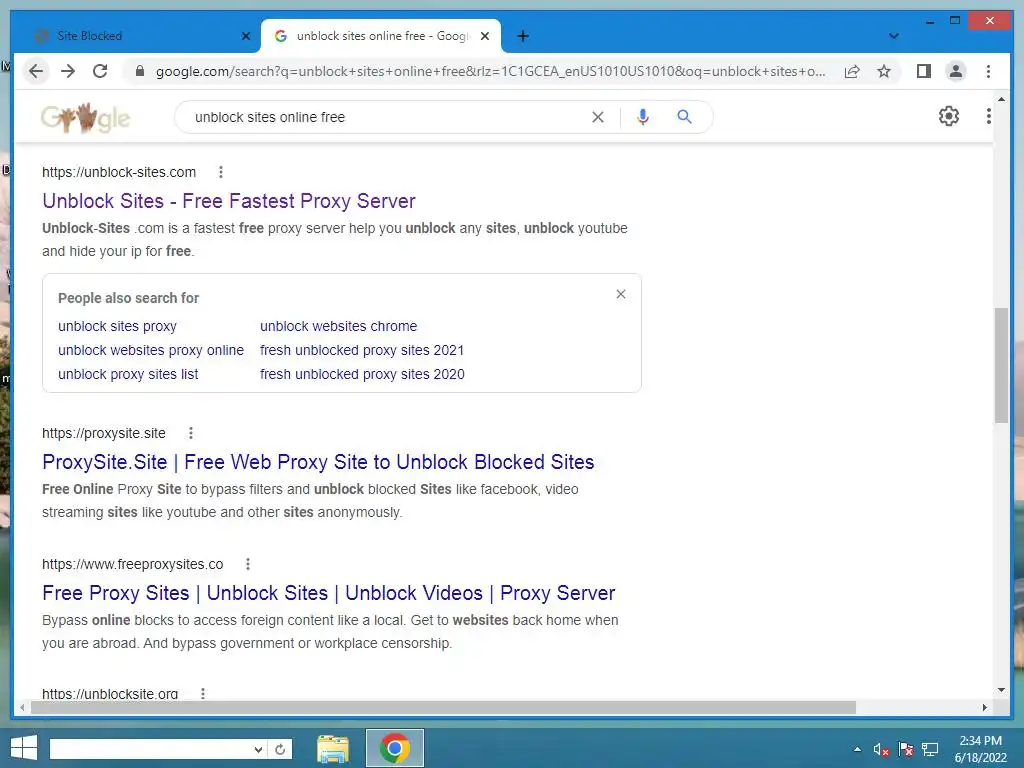The height and width of the screenshot is (768, 1024).
Task: Open the Chrome side panel
Action: point(923,71)
